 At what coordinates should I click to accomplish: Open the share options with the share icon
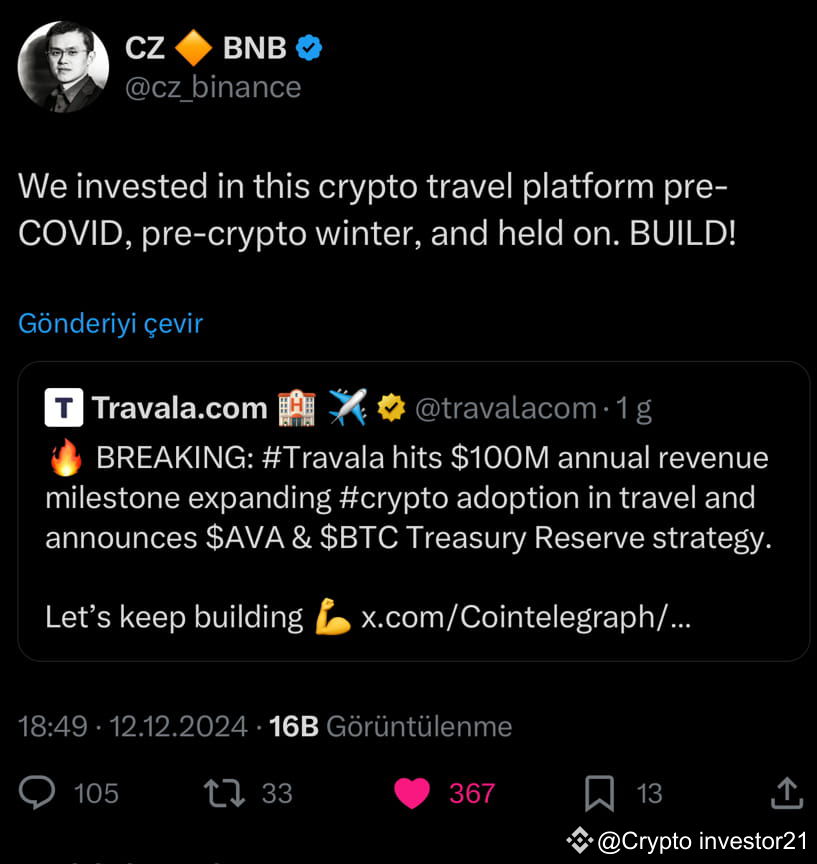tap(786, 792)
